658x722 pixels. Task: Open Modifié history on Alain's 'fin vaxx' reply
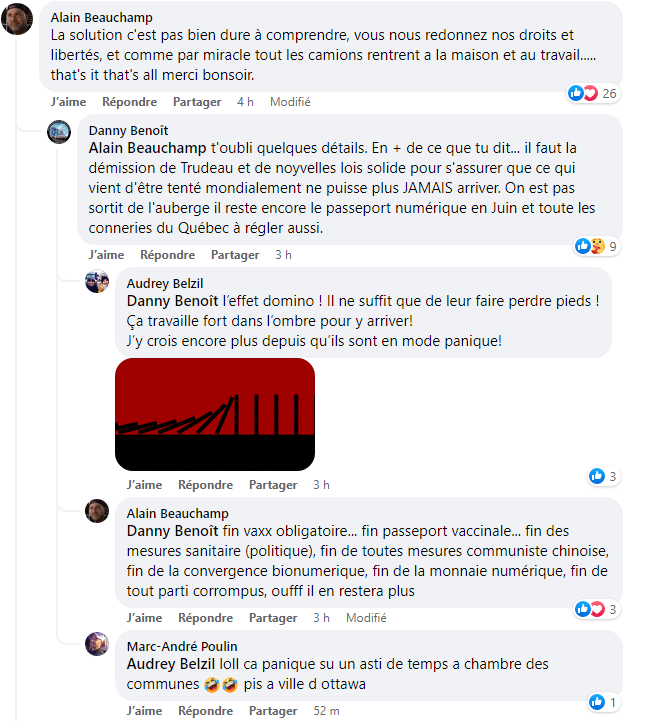366,618
